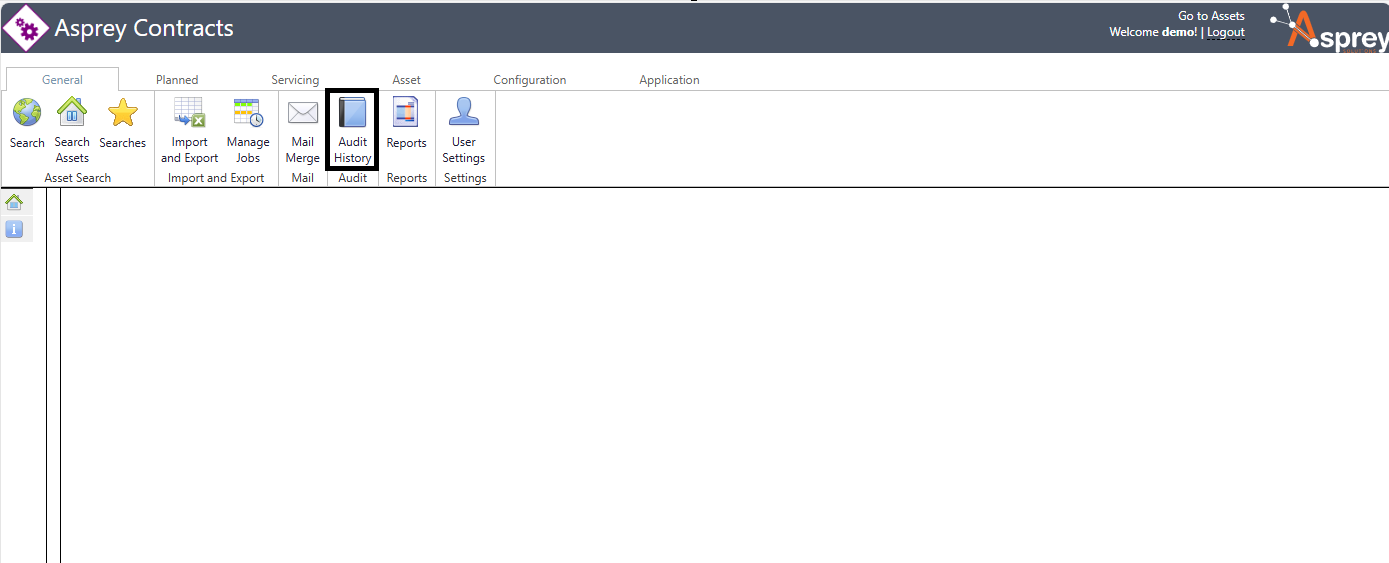1389x563 pixels.
Task: Click the Go to Assets link
Action: (1211, 16)
